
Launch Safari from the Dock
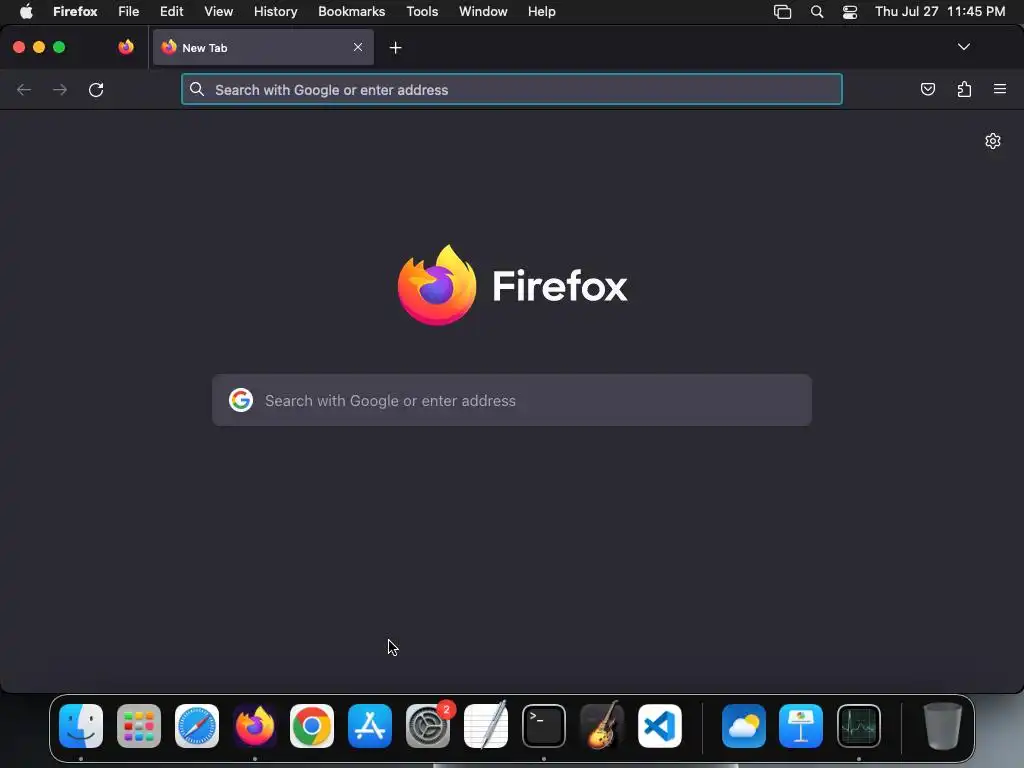pos(197,726)
